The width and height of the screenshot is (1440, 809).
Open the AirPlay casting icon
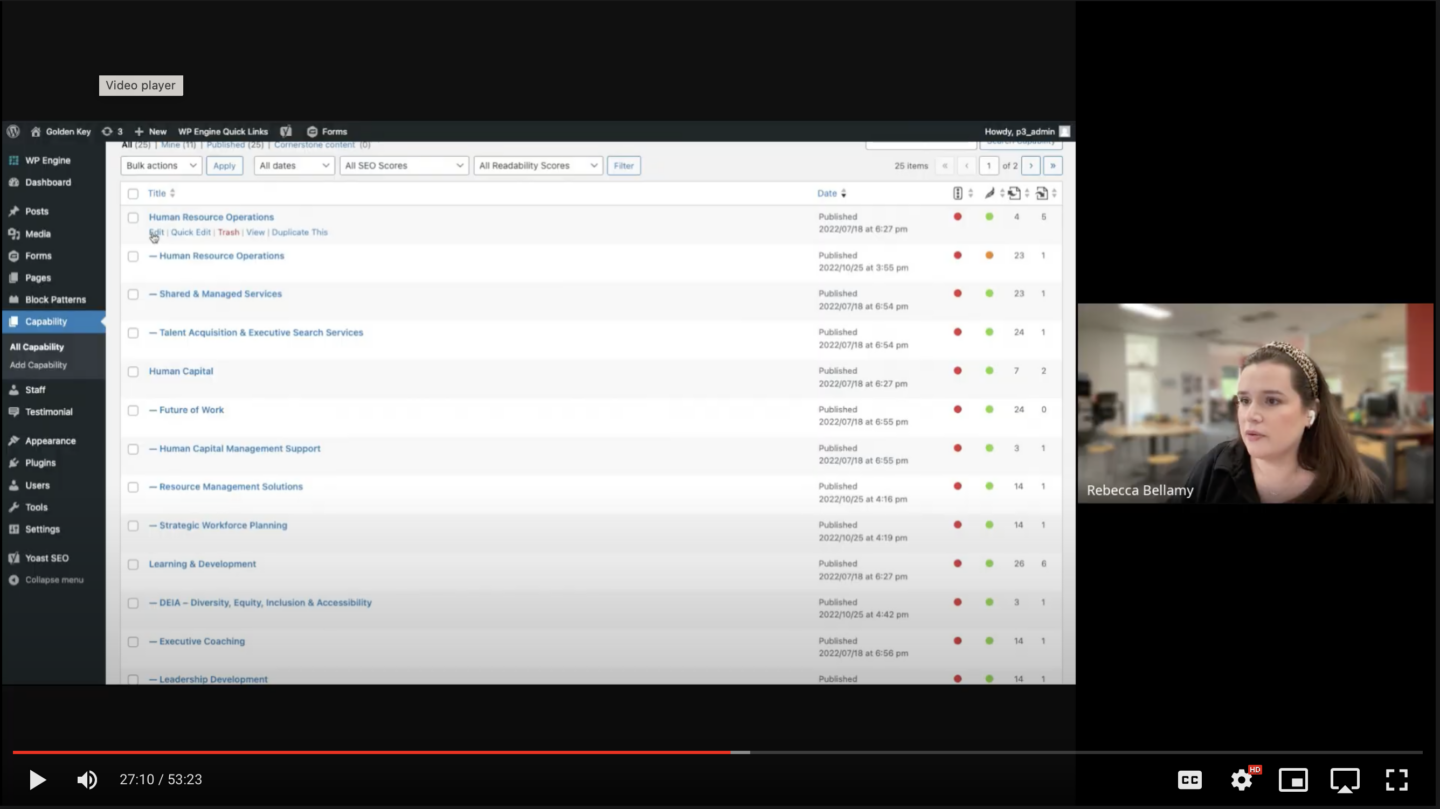point(1345,780)
